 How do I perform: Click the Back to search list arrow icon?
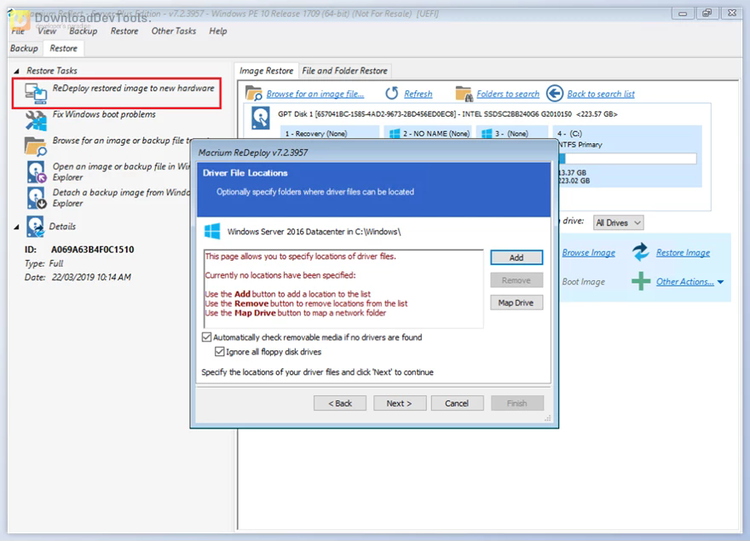pyautogui.click(x=554, y=93)
